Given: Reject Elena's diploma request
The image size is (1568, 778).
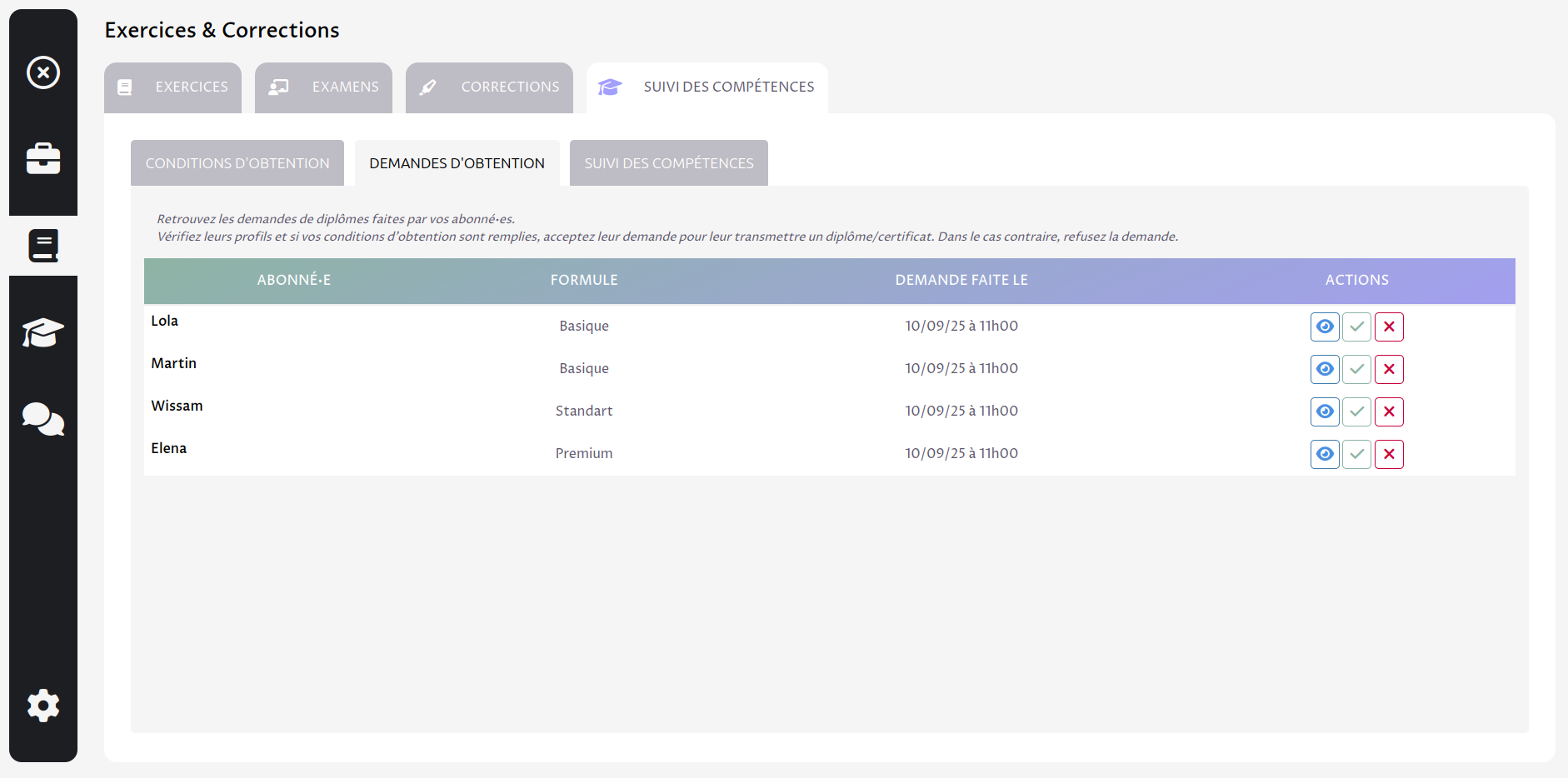Looking at the screenshot, I should [1389, 454].
